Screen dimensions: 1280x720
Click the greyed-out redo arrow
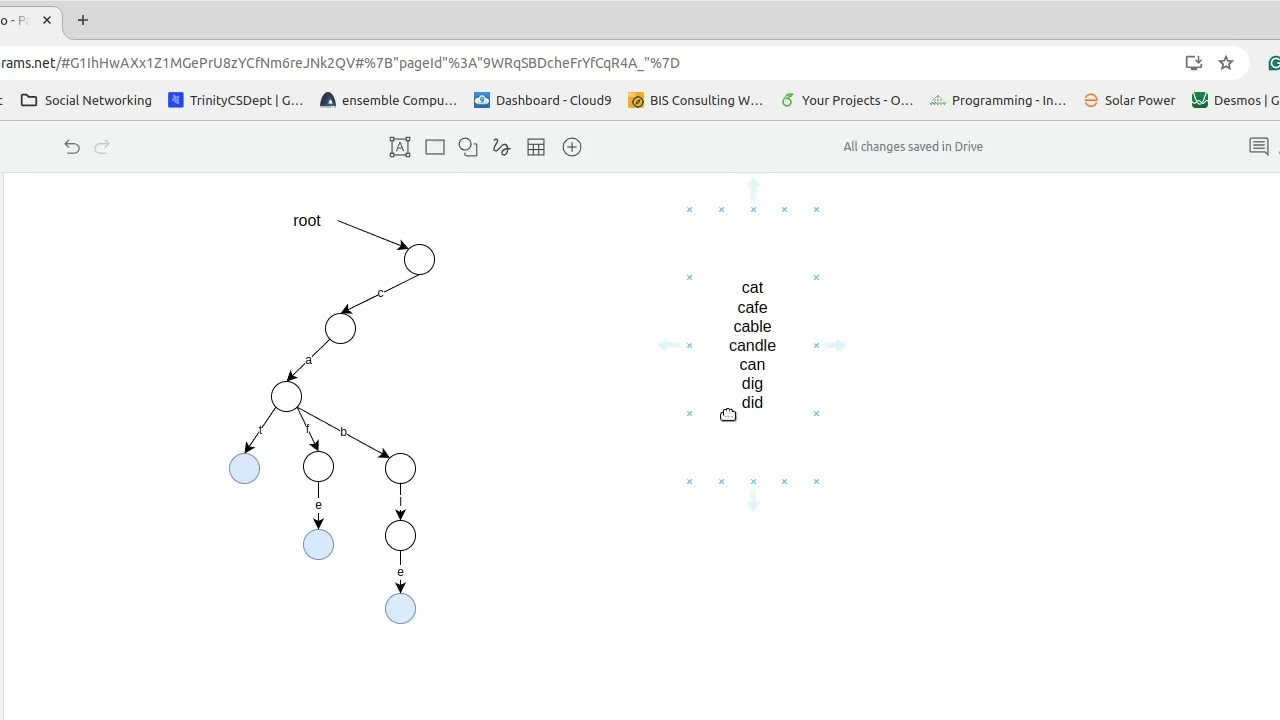[101, 147]
